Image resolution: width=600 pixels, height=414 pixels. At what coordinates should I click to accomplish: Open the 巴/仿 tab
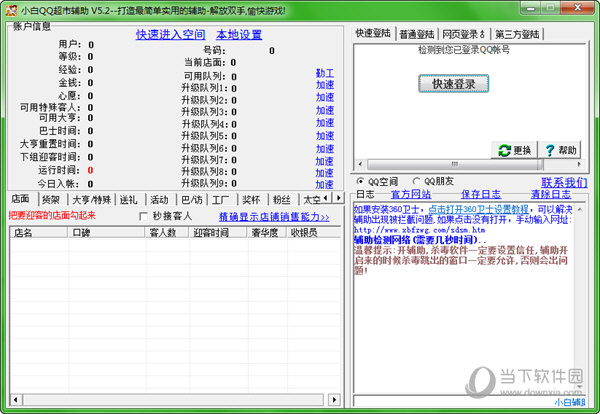[192, 200]
